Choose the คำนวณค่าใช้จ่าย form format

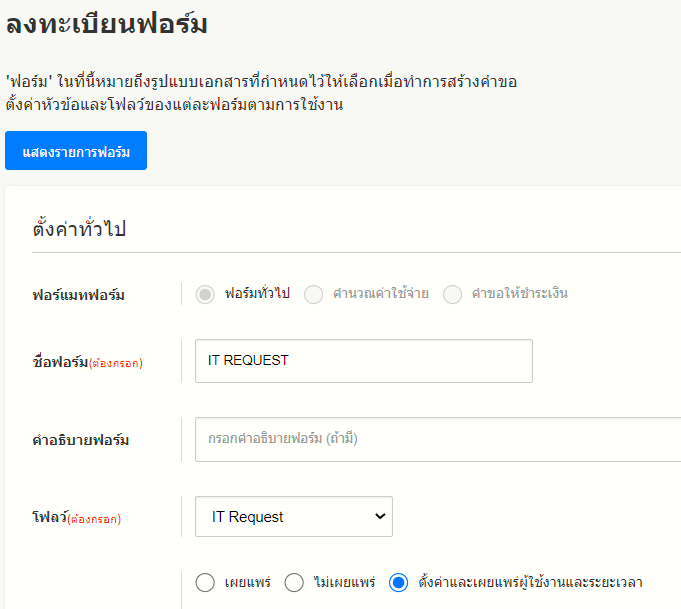tap(314, 294)
